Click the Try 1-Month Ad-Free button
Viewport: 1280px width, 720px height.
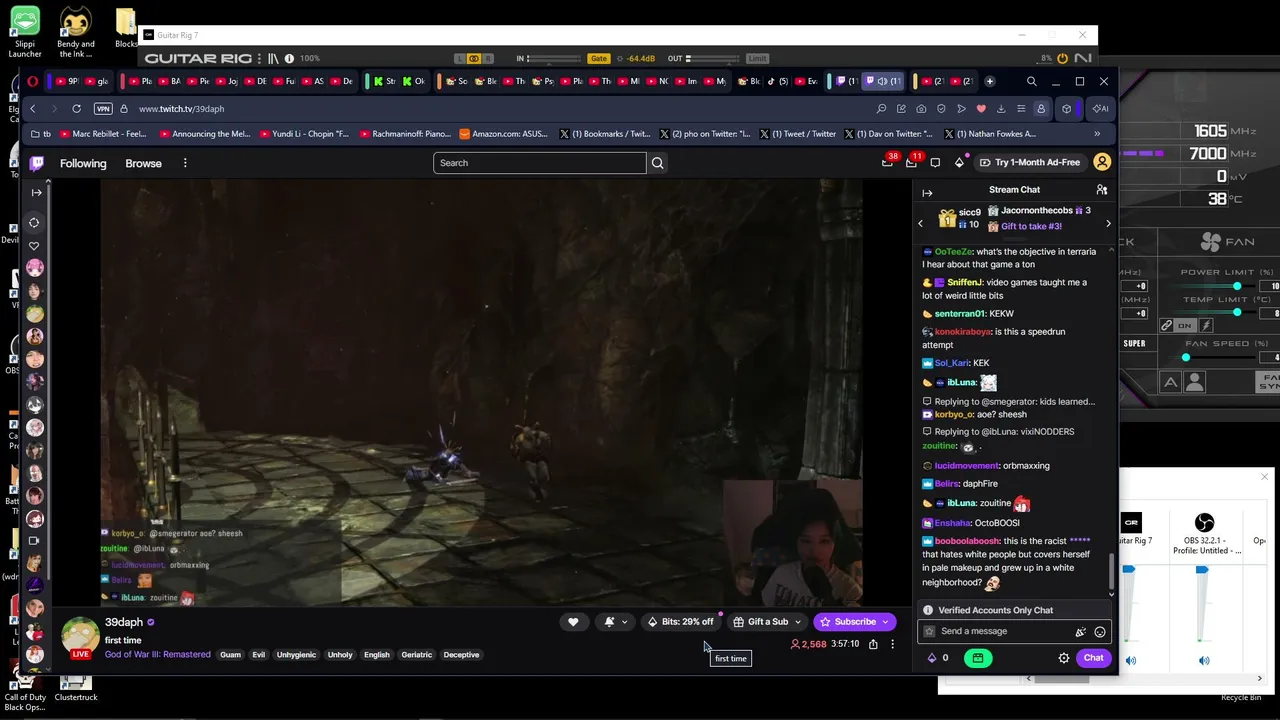click(1030, 162)
